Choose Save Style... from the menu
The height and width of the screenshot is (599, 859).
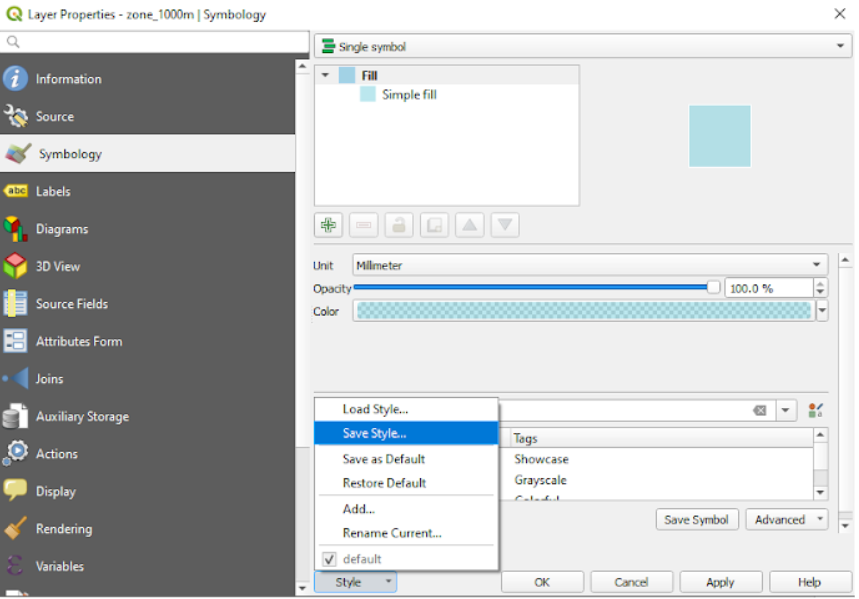click(374, 433)
